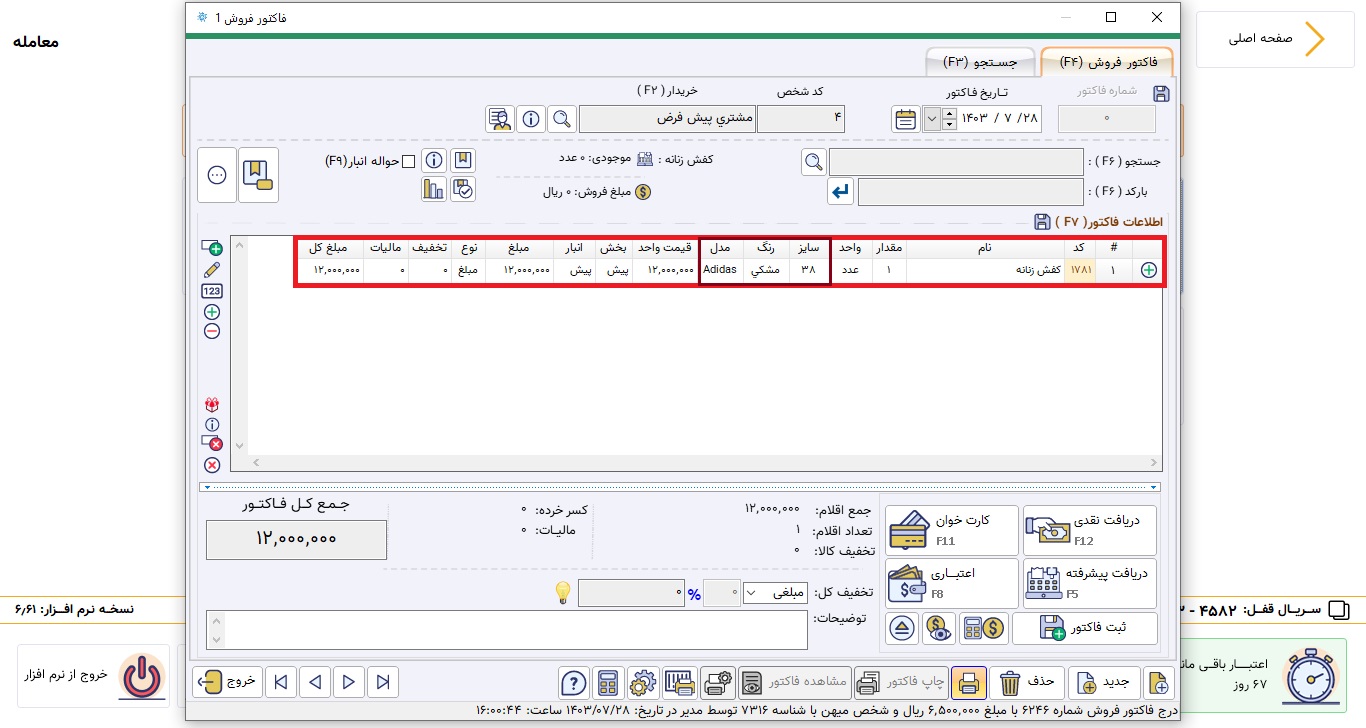Click the new-document icon at toolbar's right end

(1159, 683)
